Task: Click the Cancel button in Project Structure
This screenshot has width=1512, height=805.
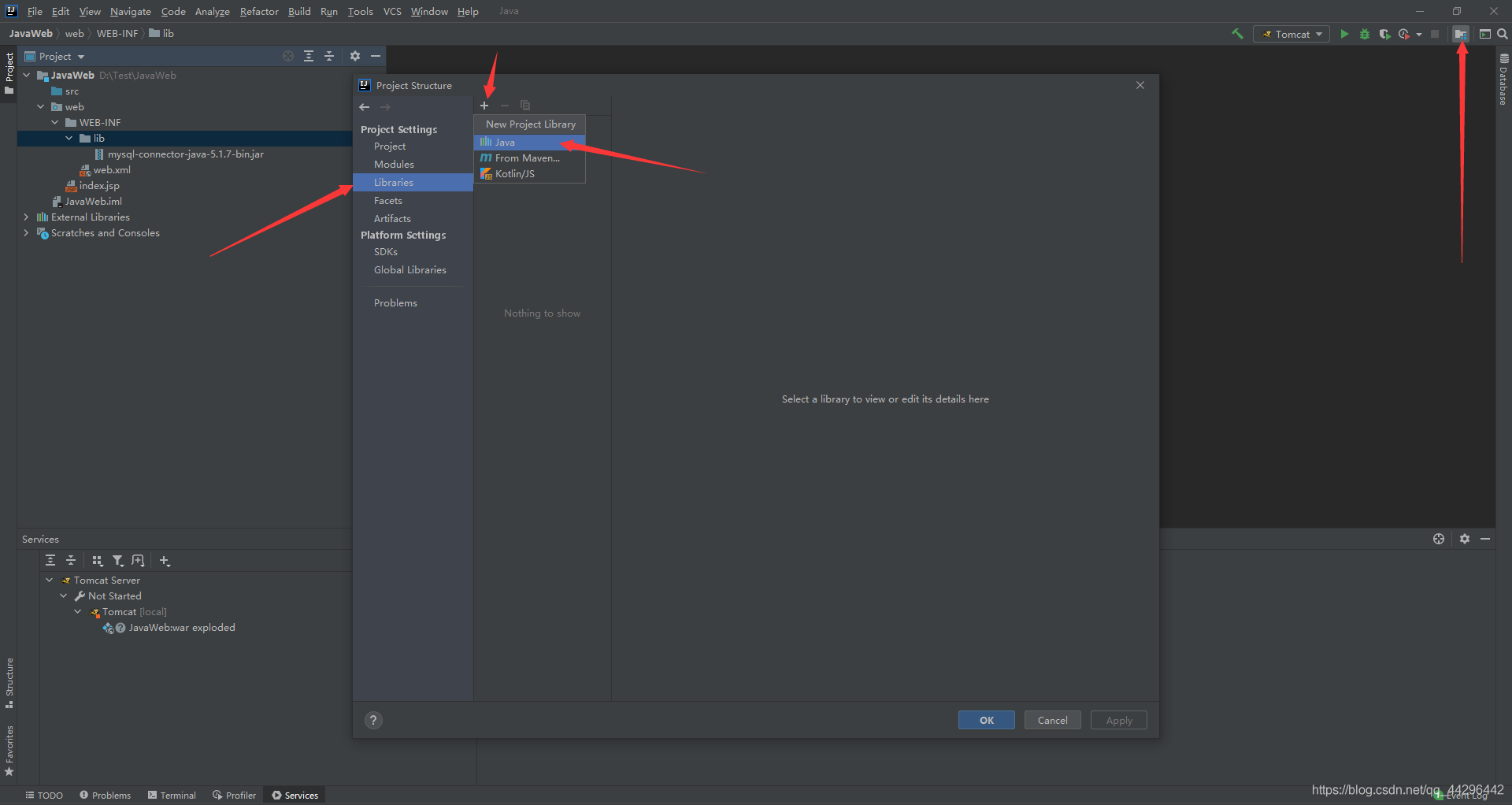Action: (x=1053, y=721)
